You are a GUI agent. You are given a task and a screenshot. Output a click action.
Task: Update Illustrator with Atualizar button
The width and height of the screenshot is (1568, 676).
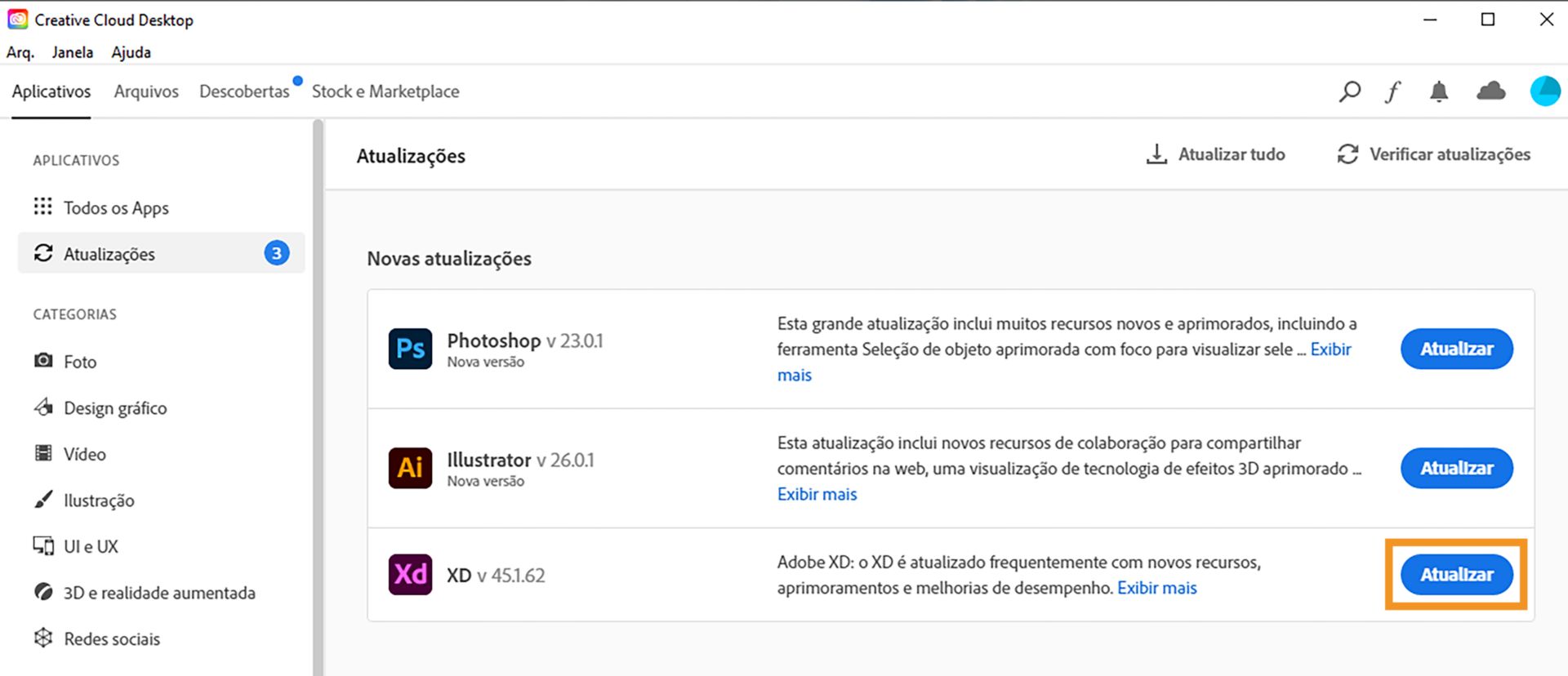[x=1457, y=468]
